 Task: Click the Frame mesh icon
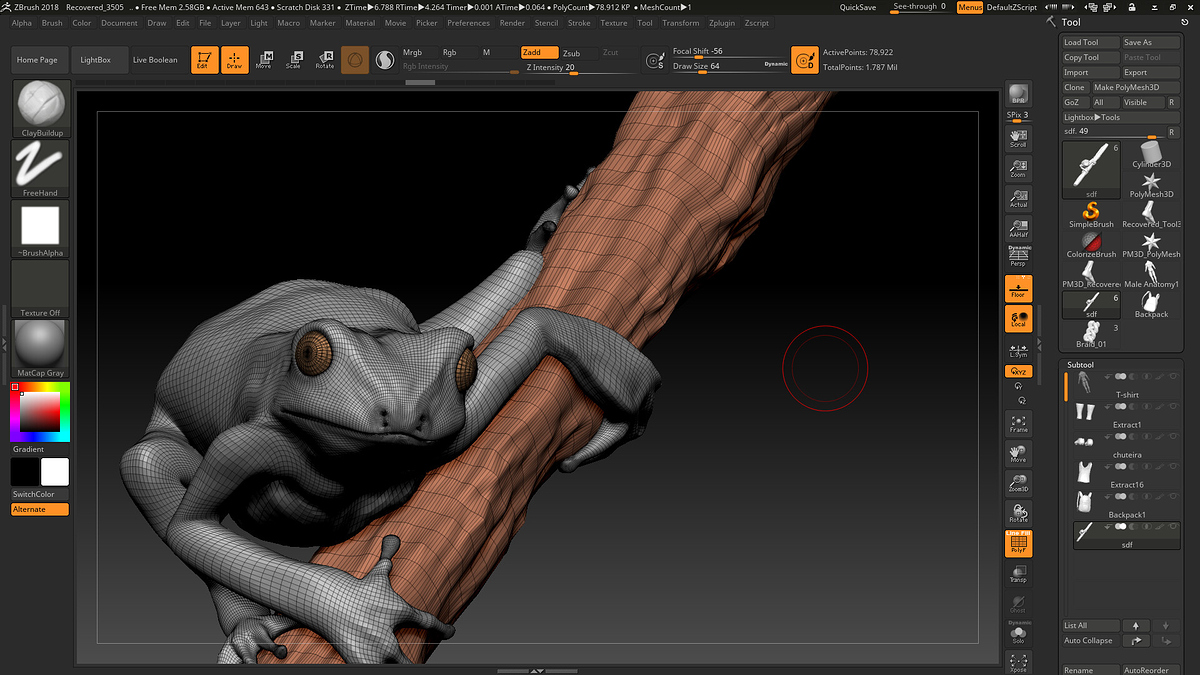1018,424
